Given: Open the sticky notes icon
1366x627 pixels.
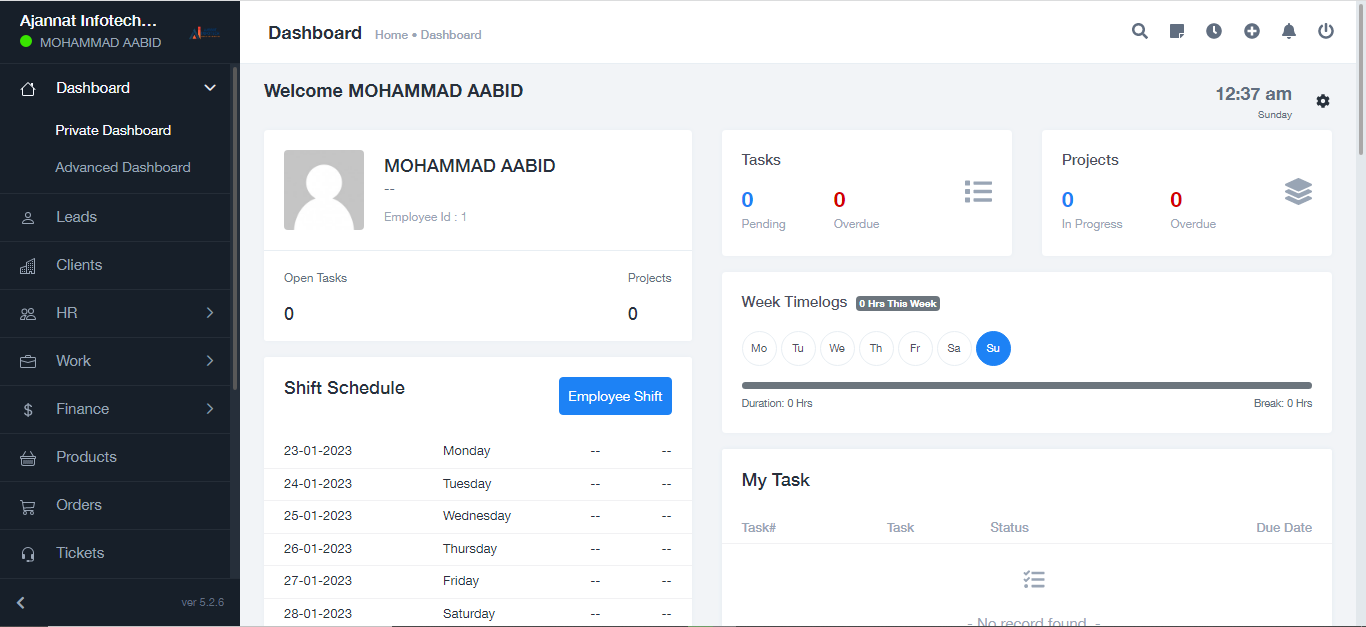Looking at the screenshot, I should [x=1177, y=31].
